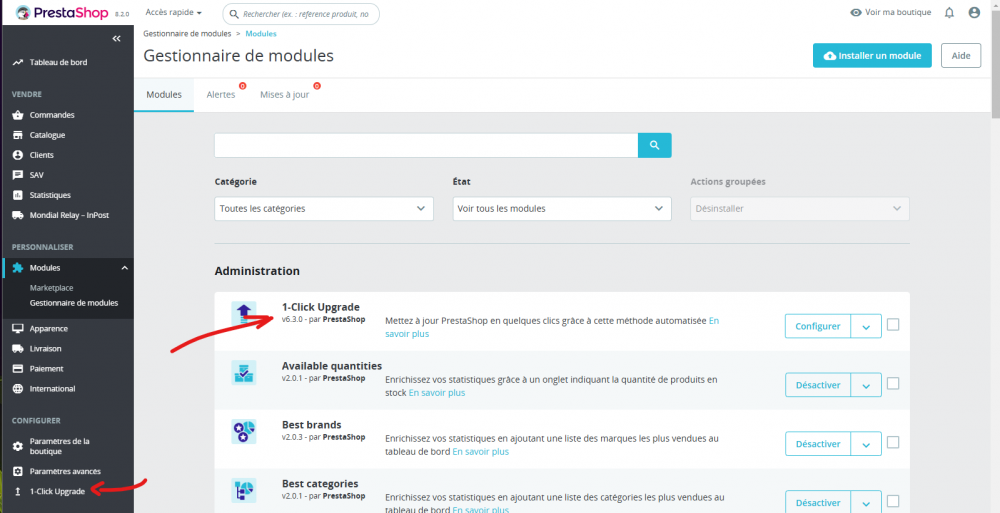Expand Best categories Désactiver arrow
Image resolution: width=1000 pixels, height=513 pixels.
click(866, 502)
